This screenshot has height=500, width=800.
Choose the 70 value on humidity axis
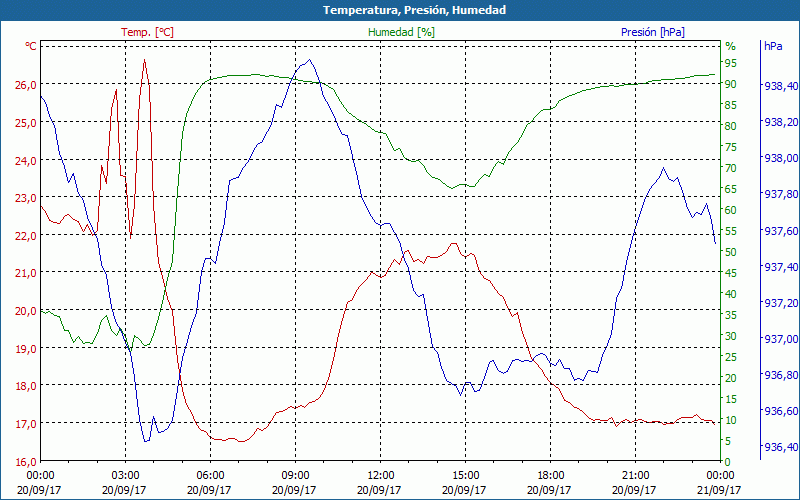tap(731, 168)
